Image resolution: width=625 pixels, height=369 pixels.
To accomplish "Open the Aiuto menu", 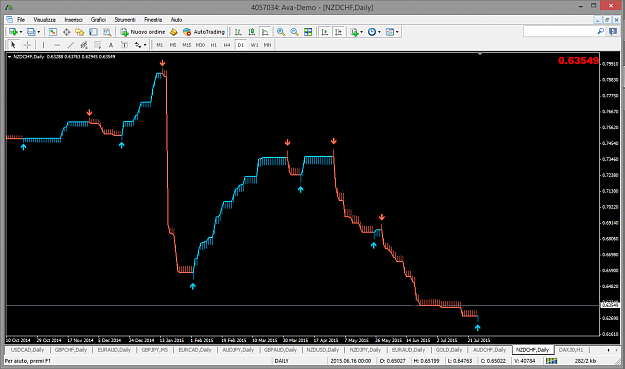I will click(176, 20).
